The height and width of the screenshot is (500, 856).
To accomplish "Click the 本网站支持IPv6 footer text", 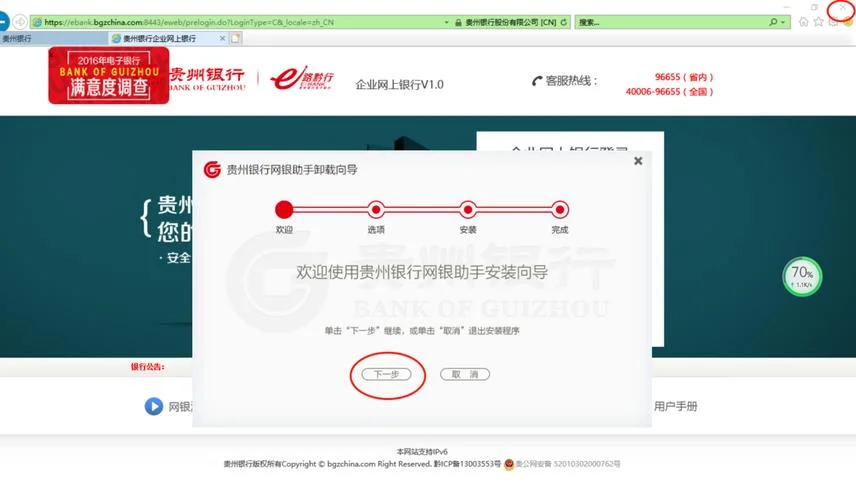I will (x=422, y=451).
